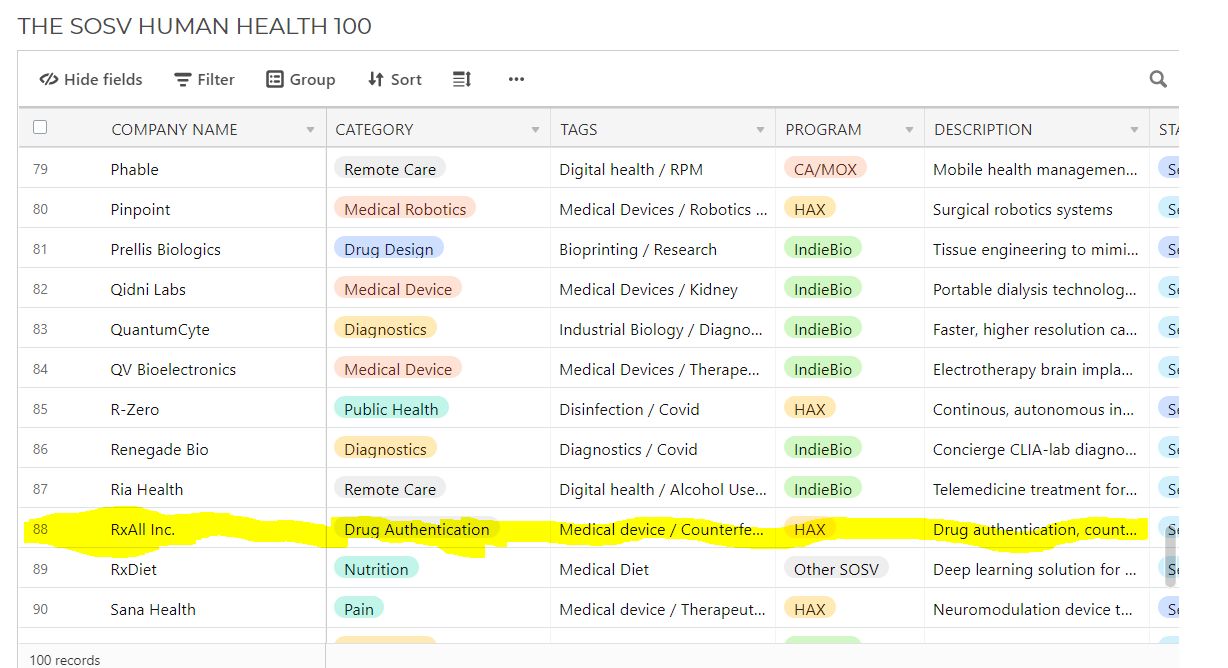Click the CA/MOX program tag
The width and height of the screenshot is (1228, 668).
tap(825, 169)
